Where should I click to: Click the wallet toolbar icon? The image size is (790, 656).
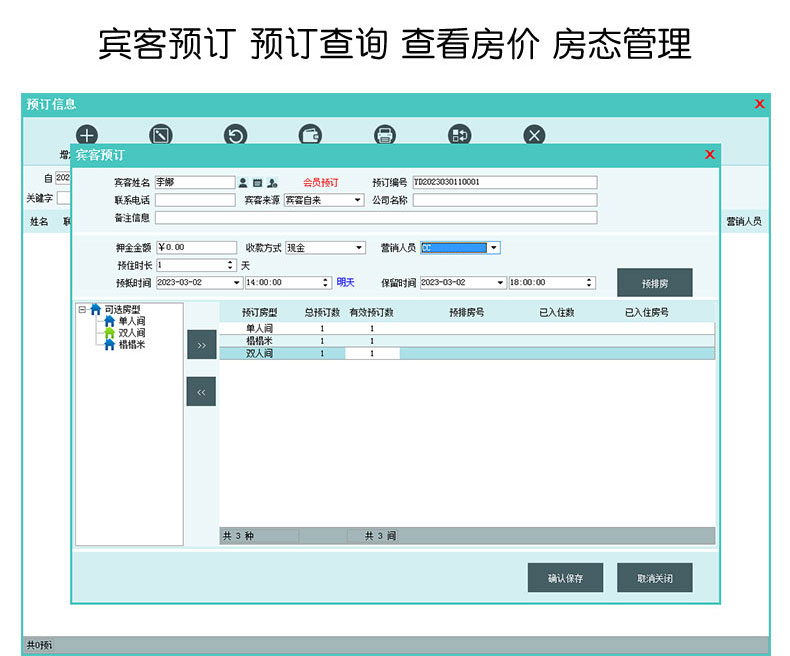click(310, 135)
